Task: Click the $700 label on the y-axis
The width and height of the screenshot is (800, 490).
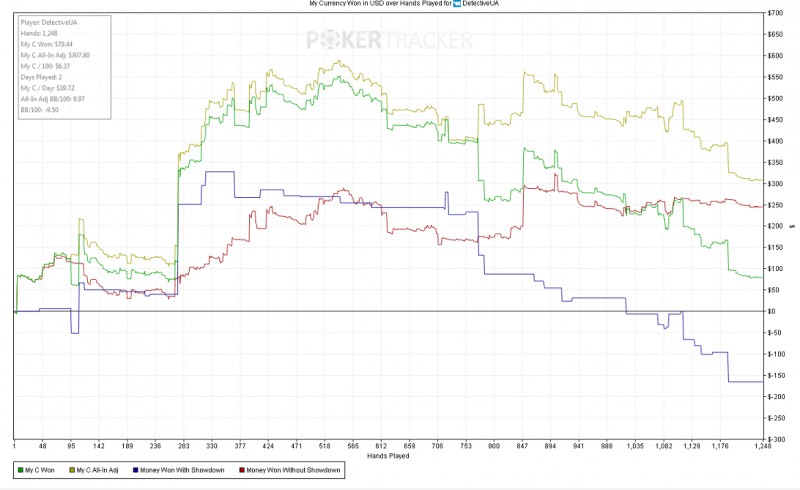Action: click(x=775, y=13)
